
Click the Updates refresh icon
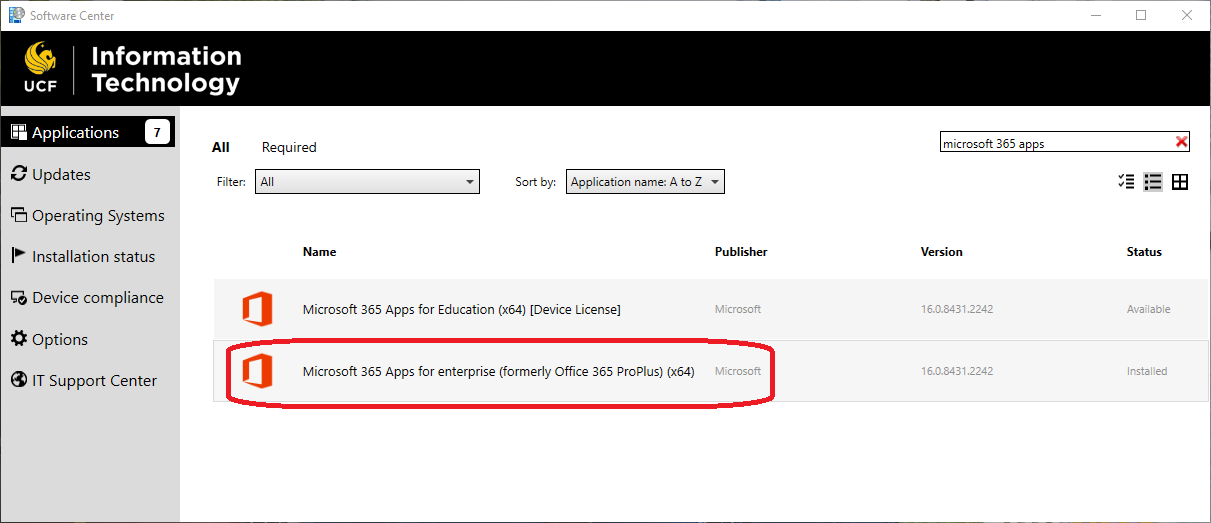(x=18, y=174)
